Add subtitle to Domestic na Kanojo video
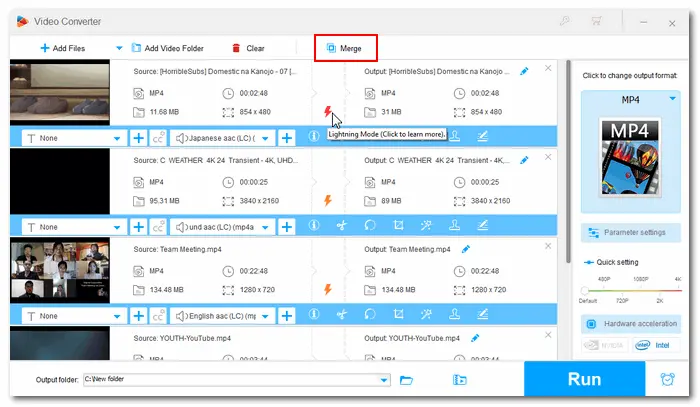Screen dimensions: 700x407 138,138
